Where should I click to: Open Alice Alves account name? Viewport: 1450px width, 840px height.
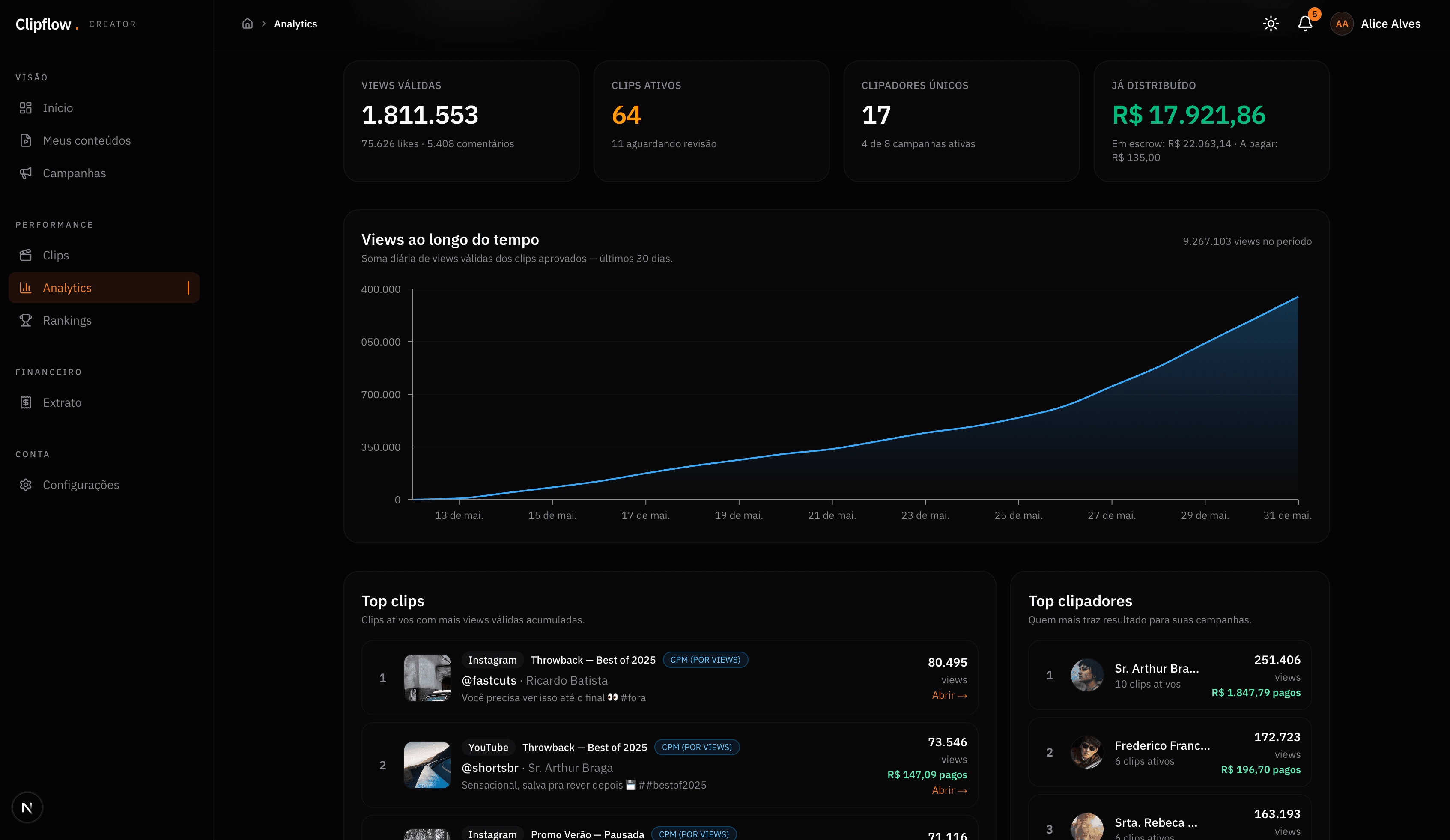[1390, 24]
